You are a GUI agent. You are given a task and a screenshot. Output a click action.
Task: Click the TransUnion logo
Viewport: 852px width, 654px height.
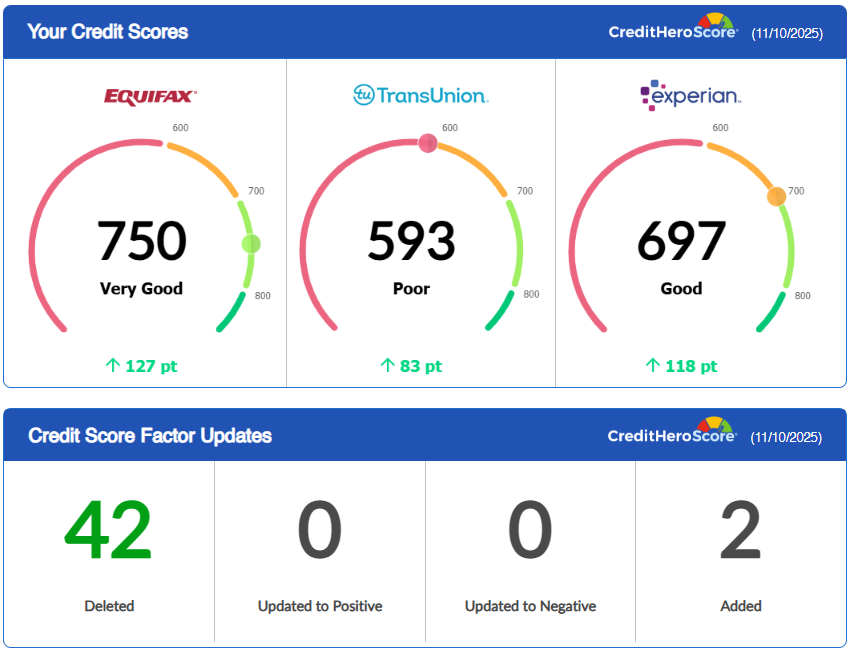[x=420, y=96]
